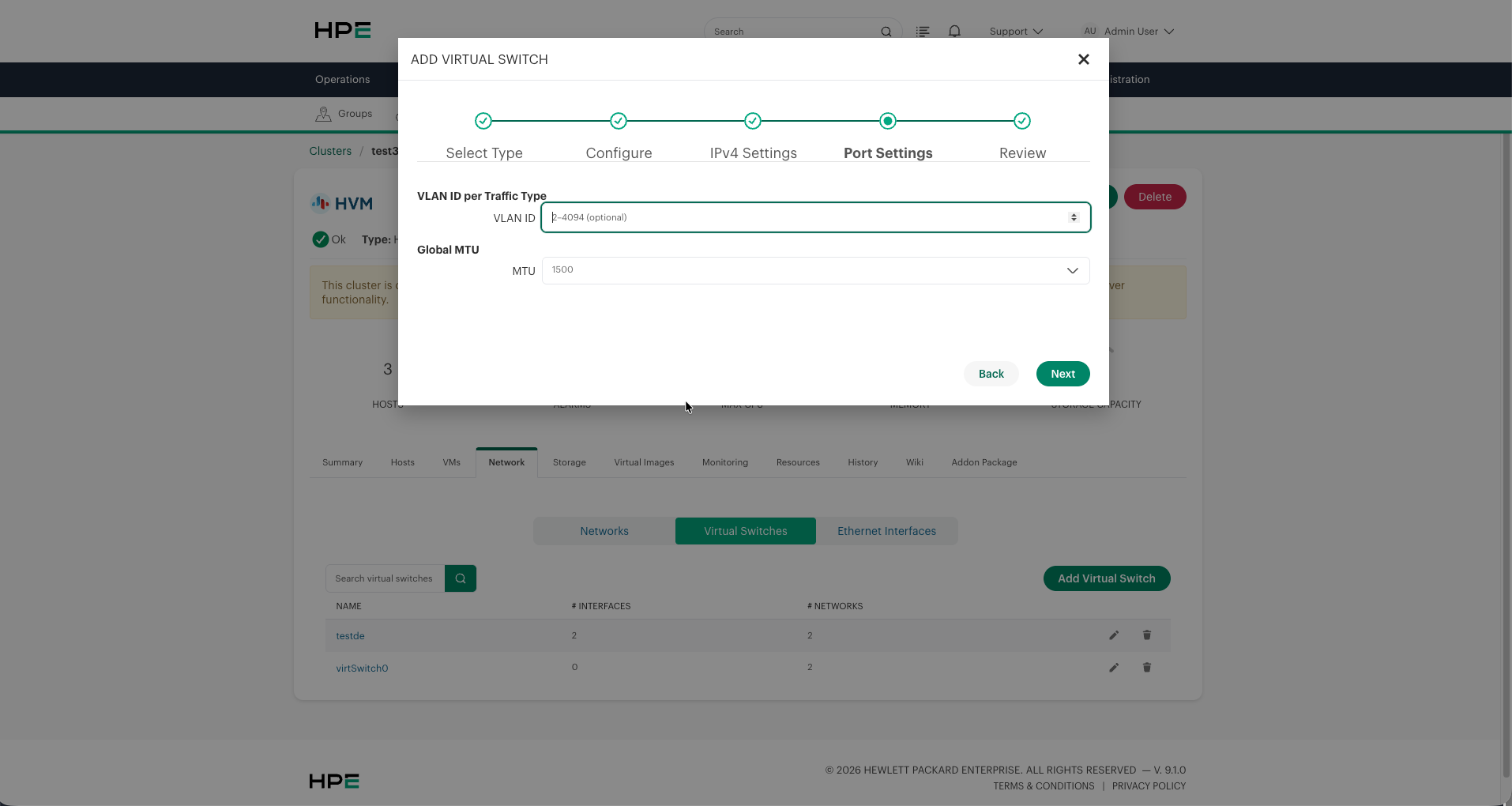Open the virtSwitch0 virtual switch link
The image size is (1512, 806).
coord(362,669)
